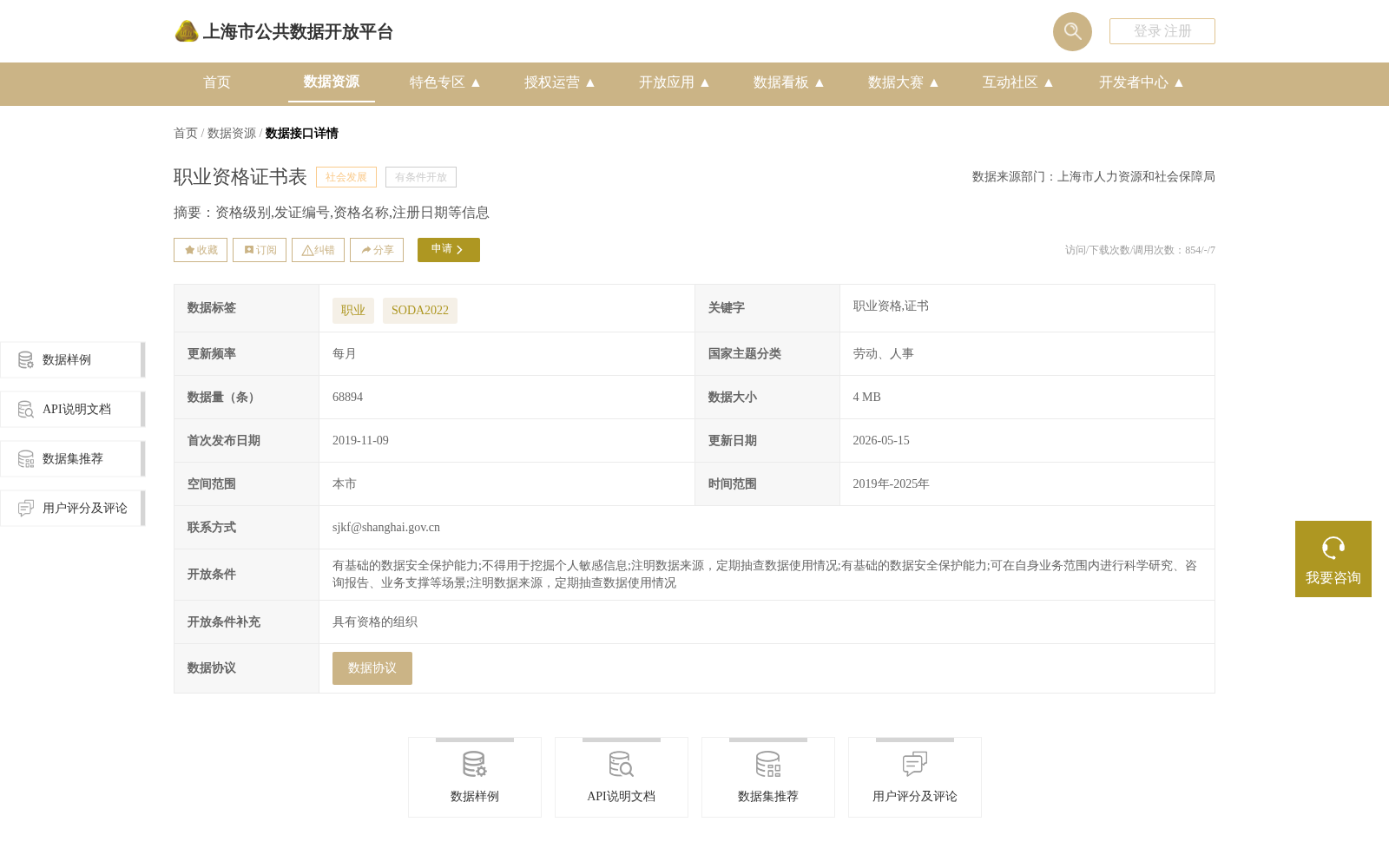Open the 数据看板 nav label

[781, 82]
